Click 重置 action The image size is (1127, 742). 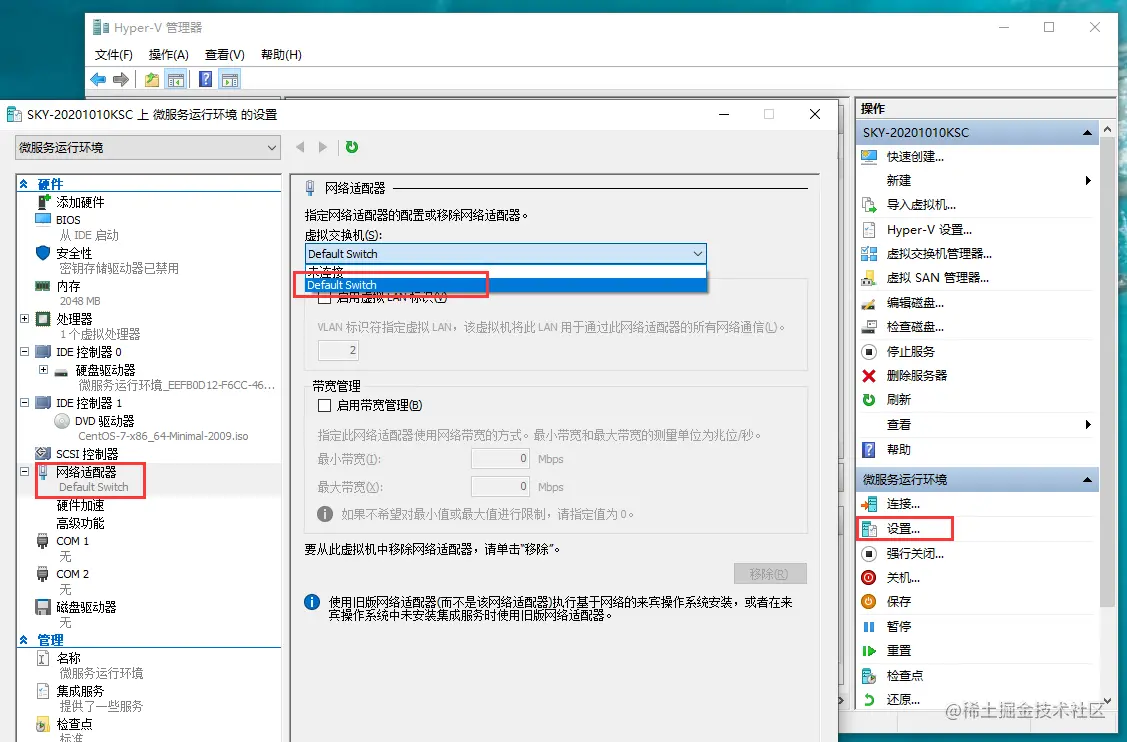pos(898,651)
